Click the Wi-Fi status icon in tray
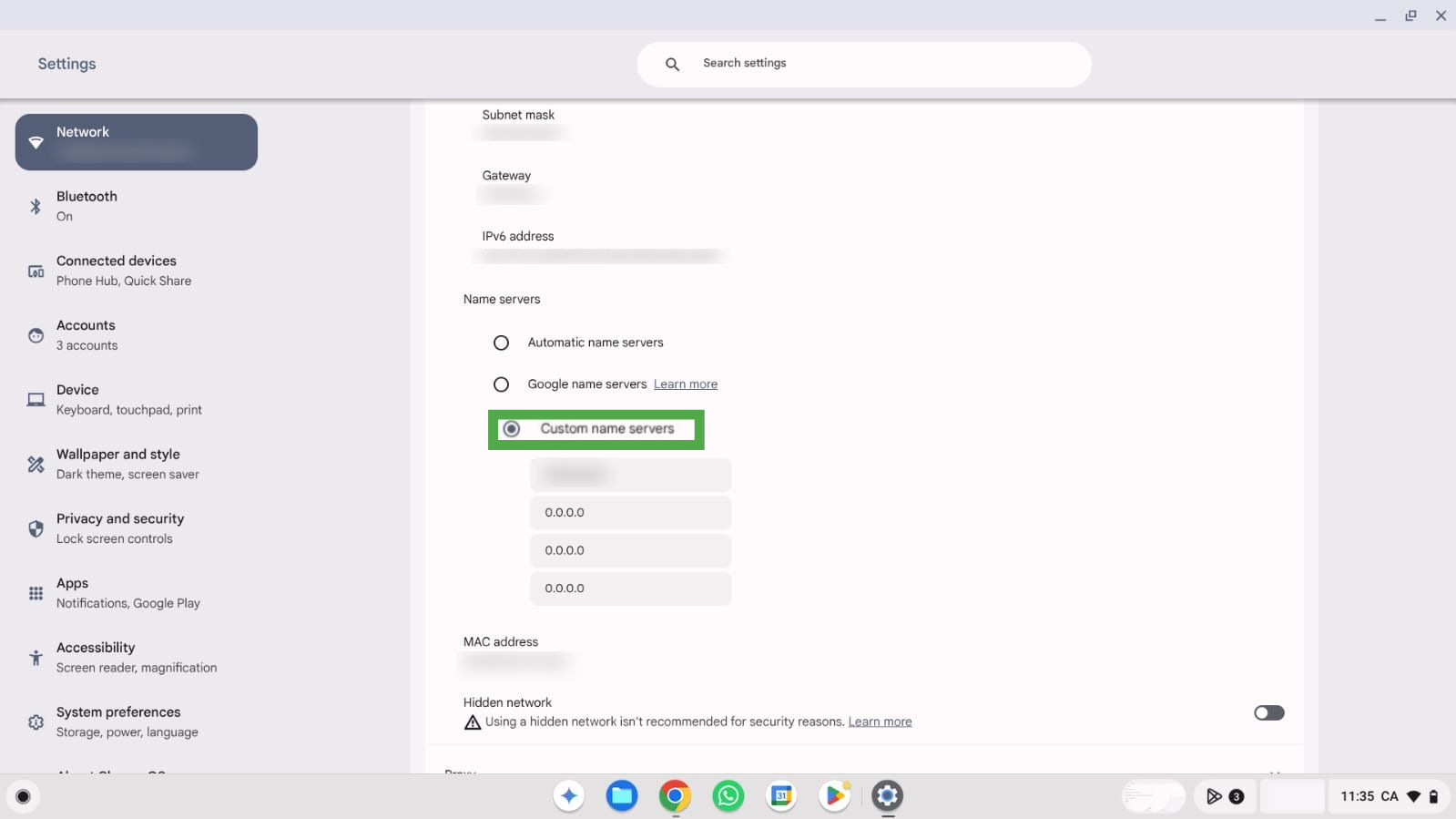Viewport: 1456px width, 819px height. 1413,796
